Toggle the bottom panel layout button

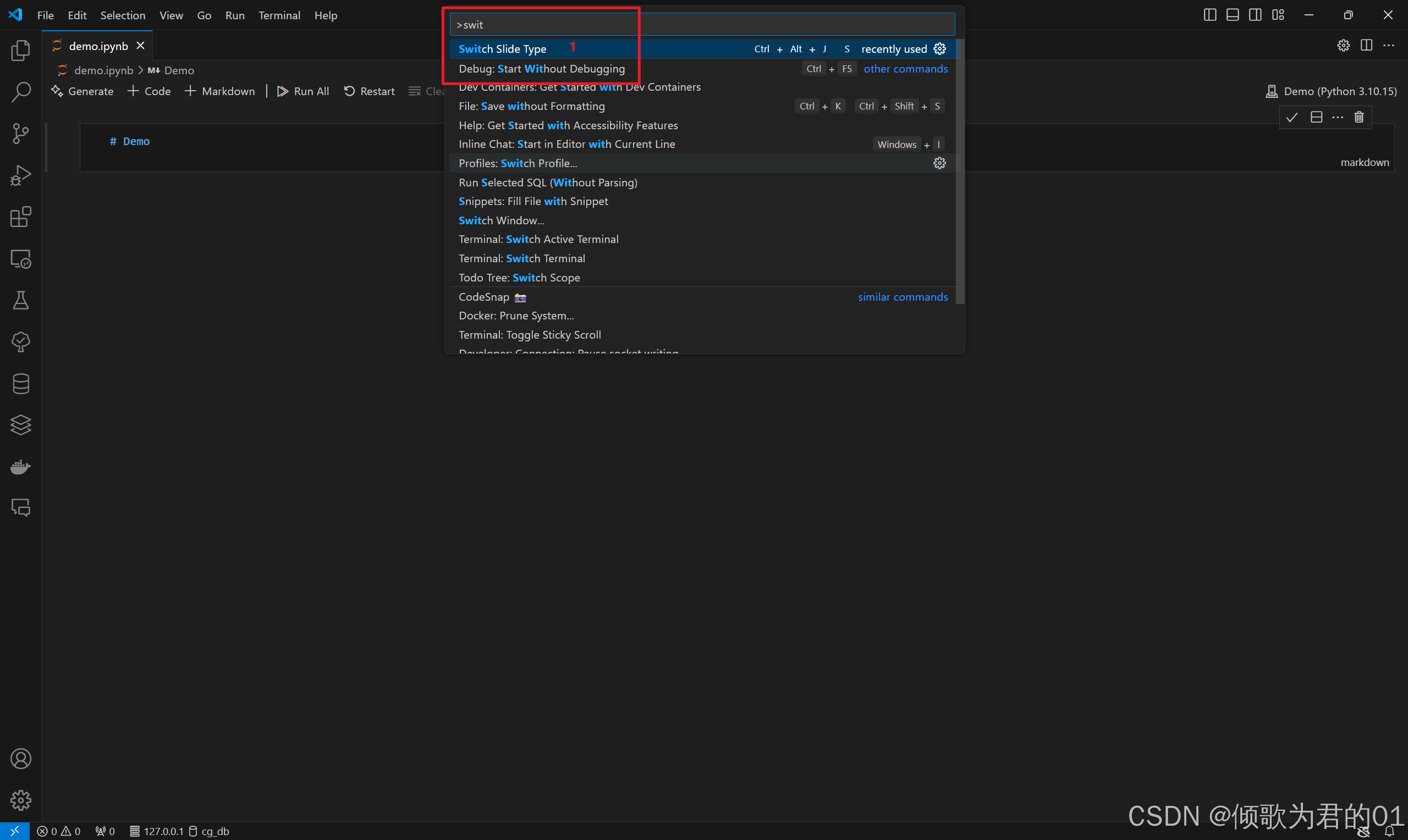[x=1232, y=15]
